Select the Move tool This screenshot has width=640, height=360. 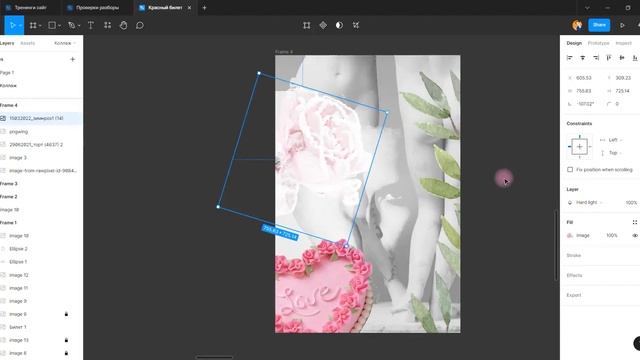tap(12, 25)
